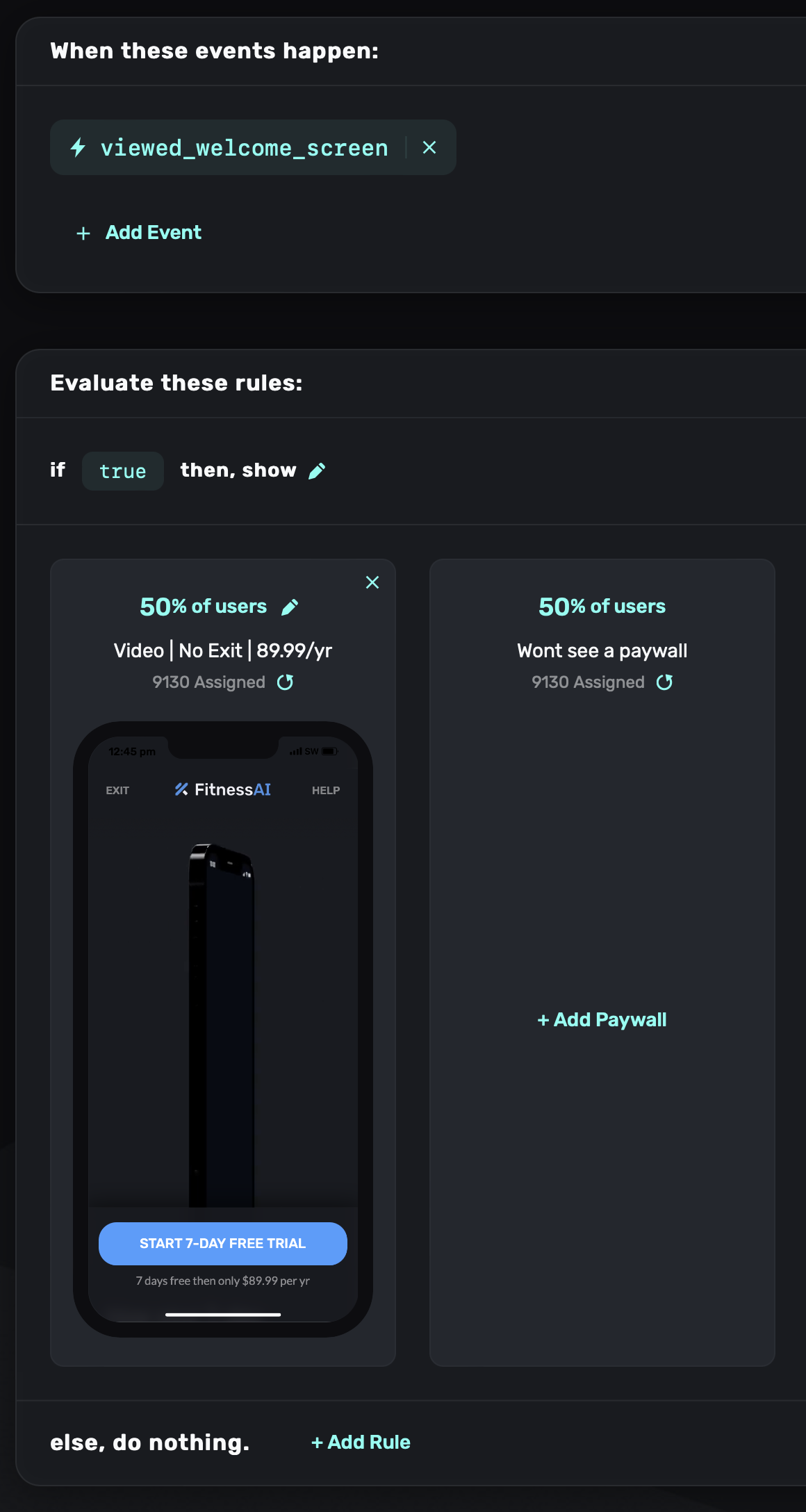
Task: Click Add Paywall in the holdout card
Action: pos(602,1020)
